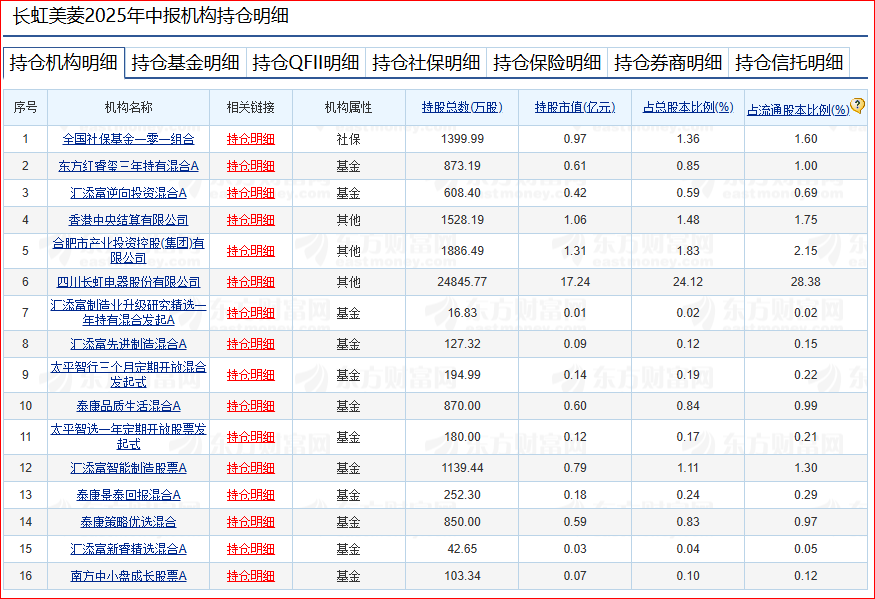Select the 24.12 total share ratio cell
The height and width of the screenshot is (599, 875).
tap(688, 282)
